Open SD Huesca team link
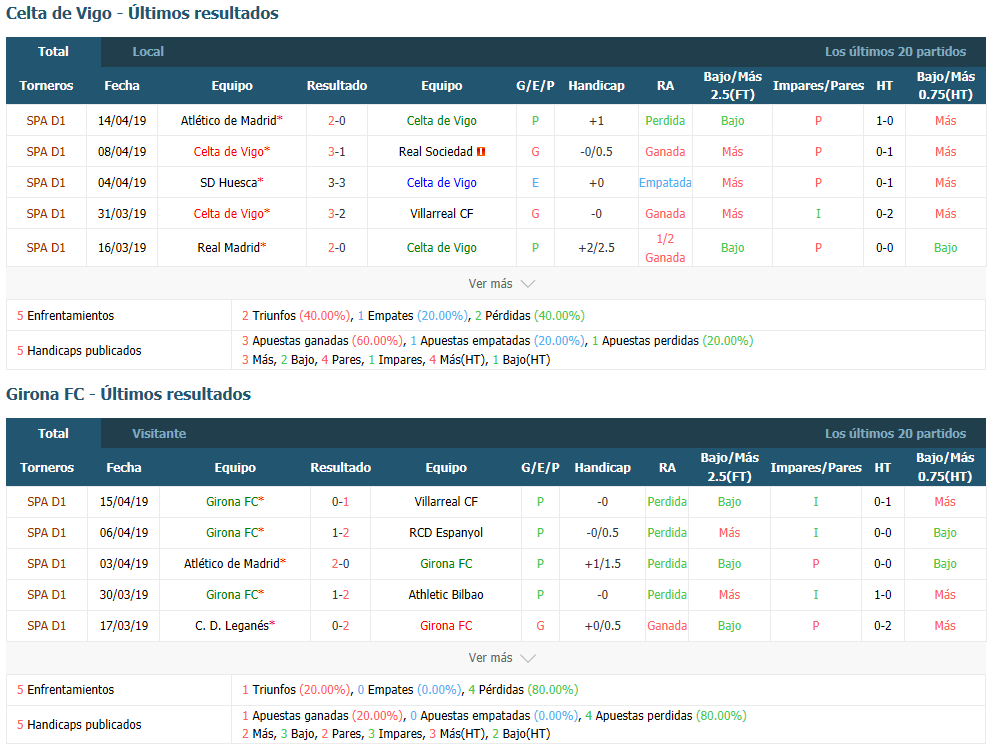 pyautogui.click(x=228, y=183)
